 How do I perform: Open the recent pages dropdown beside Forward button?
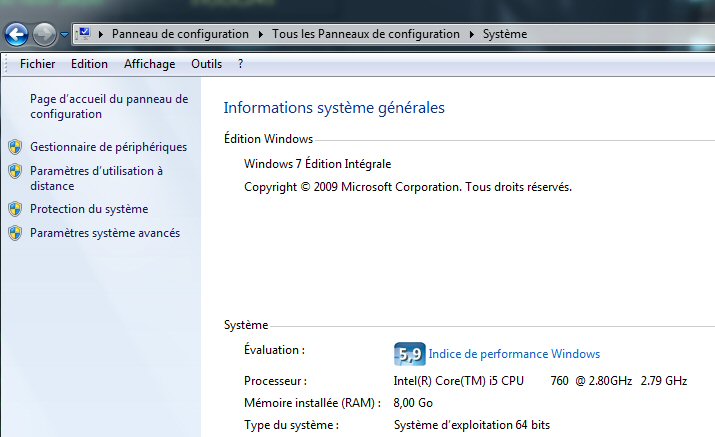coord(65,35)
